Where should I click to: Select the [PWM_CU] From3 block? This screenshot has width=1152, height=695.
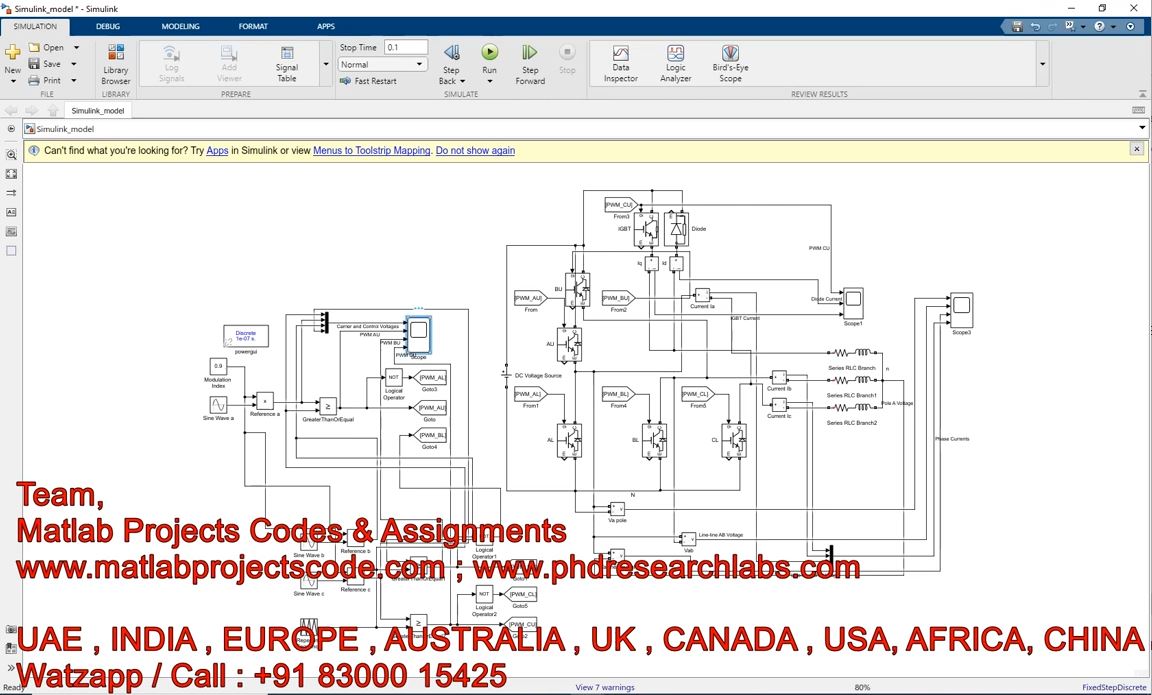[x=622, y=204]
